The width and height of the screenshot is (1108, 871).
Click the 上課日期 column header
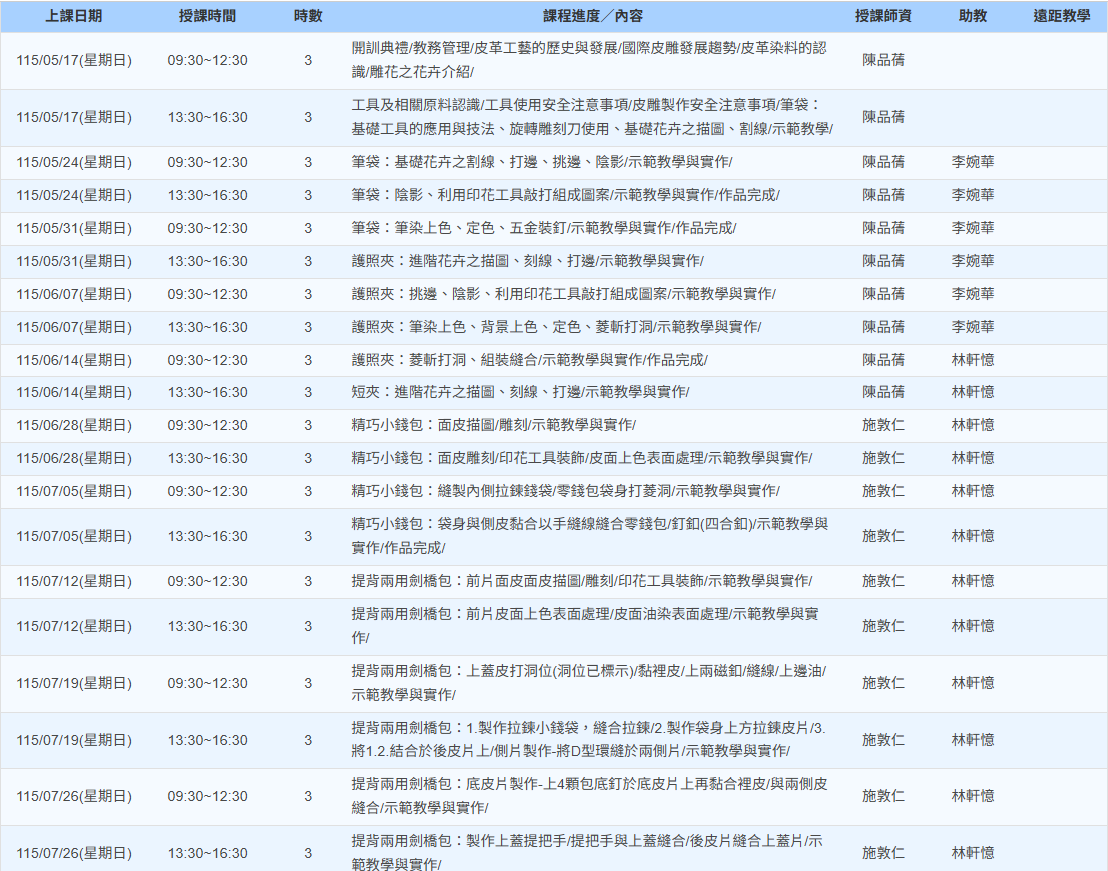[x=74, y=17]
